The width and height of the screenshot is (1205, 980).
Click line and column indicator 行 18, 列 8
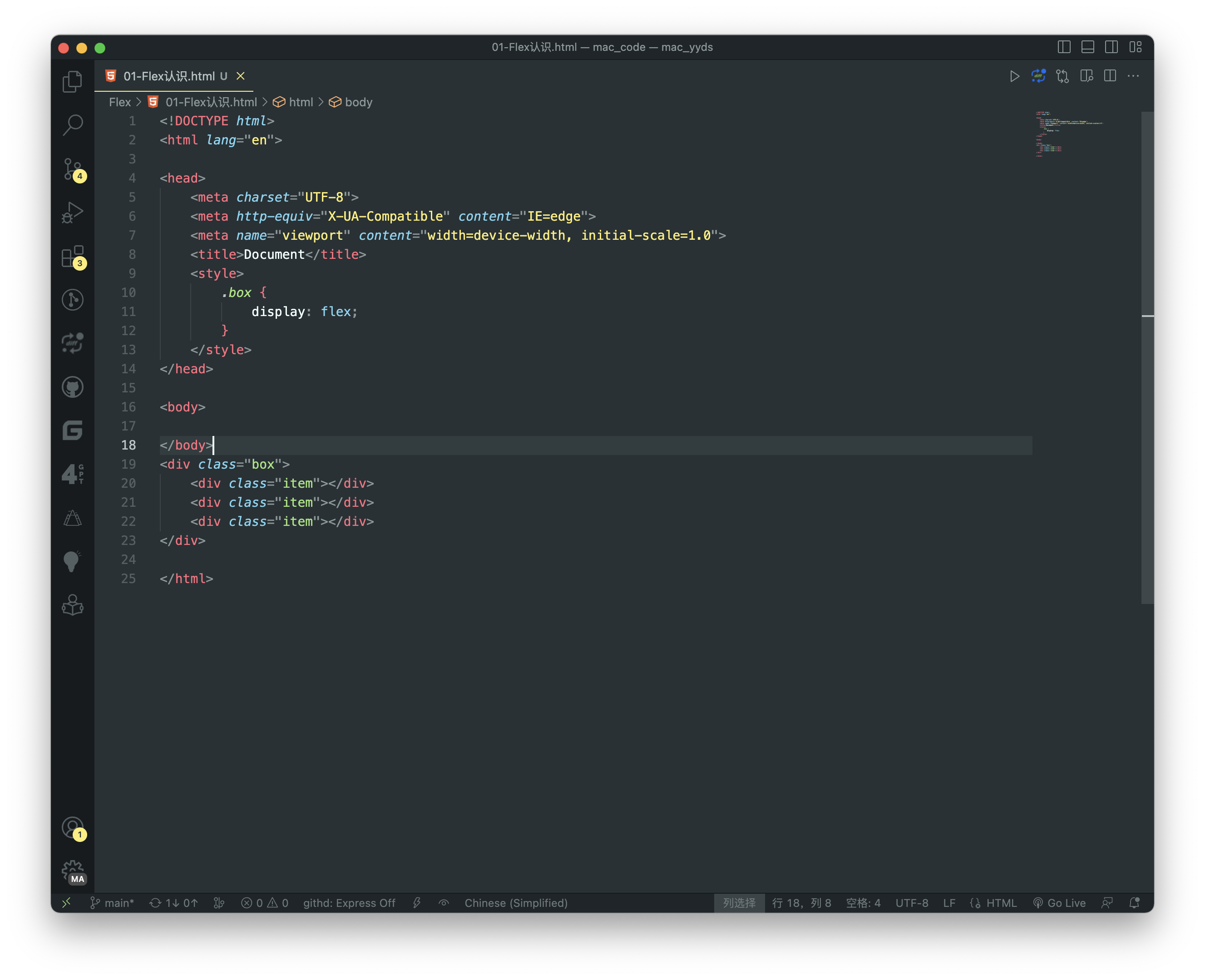point(801,903)
